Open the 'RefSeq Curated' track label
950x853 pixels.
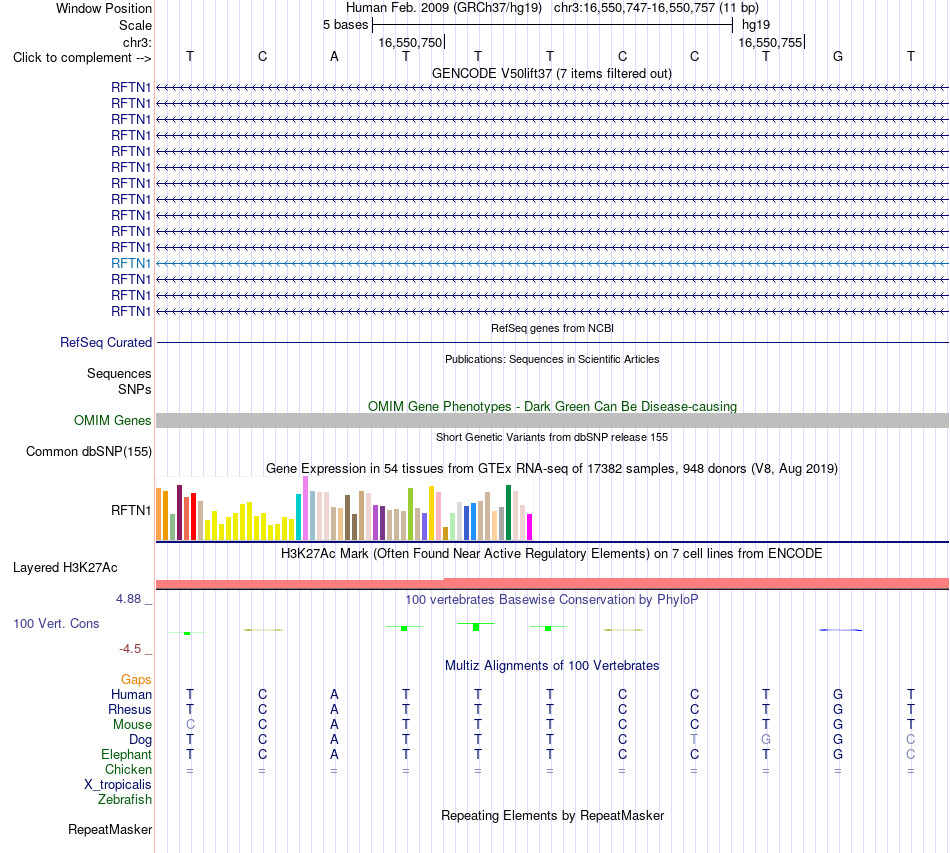click(x=106, y=342)
